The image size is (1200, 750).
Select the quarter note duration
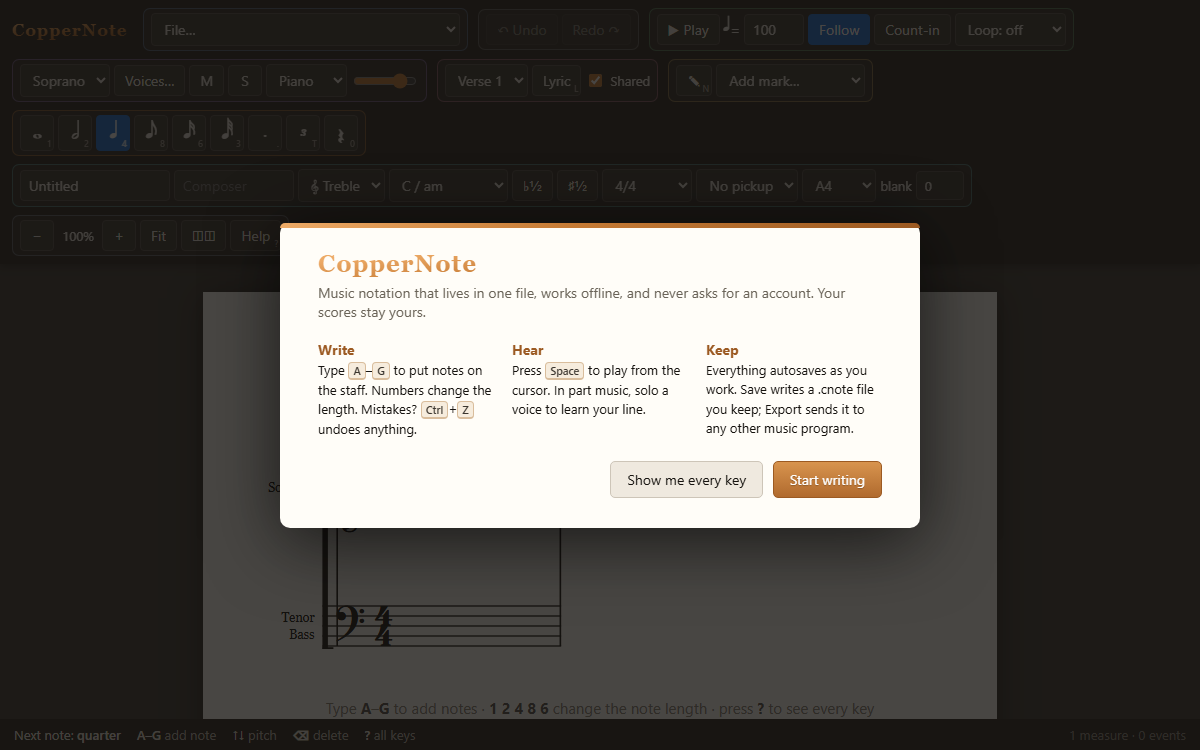click(113, 132)
